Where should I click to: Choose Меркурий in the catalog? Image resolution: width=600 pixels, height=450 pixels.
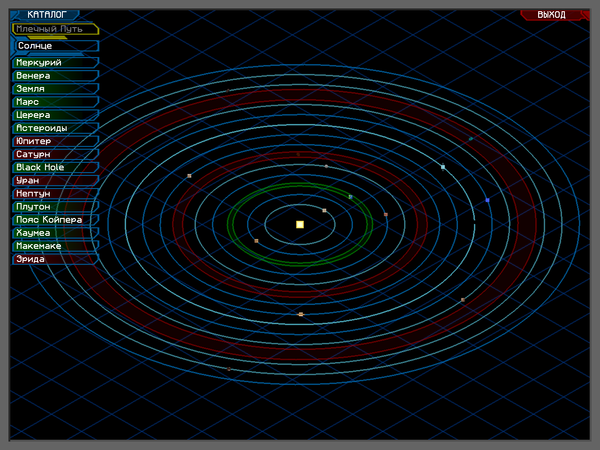(x=55, y=63)
